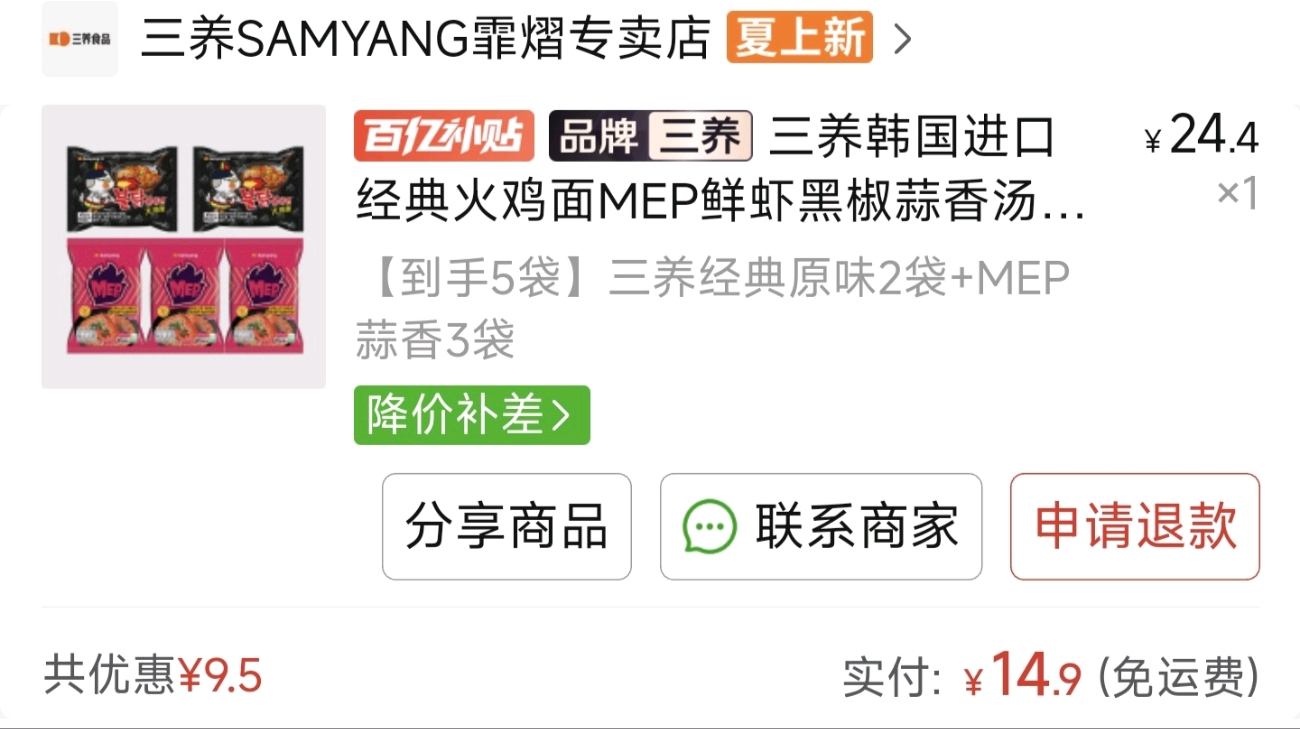Tap the orange 夏上新 badge
Image resolution: width=1300 pixels, height=729 pixels.
pos(799,38)
